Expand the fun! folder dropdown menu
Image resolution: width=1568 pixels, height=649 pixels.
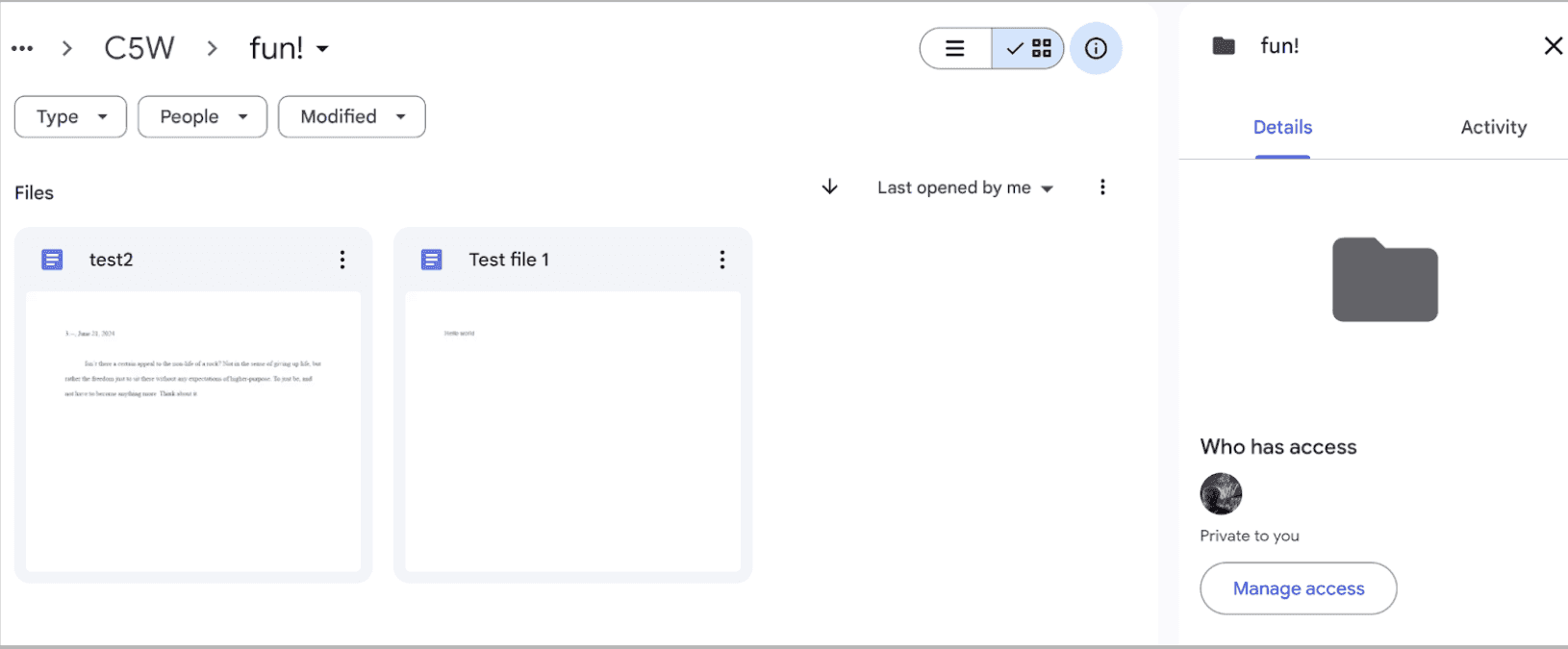[x=290, y=48]
